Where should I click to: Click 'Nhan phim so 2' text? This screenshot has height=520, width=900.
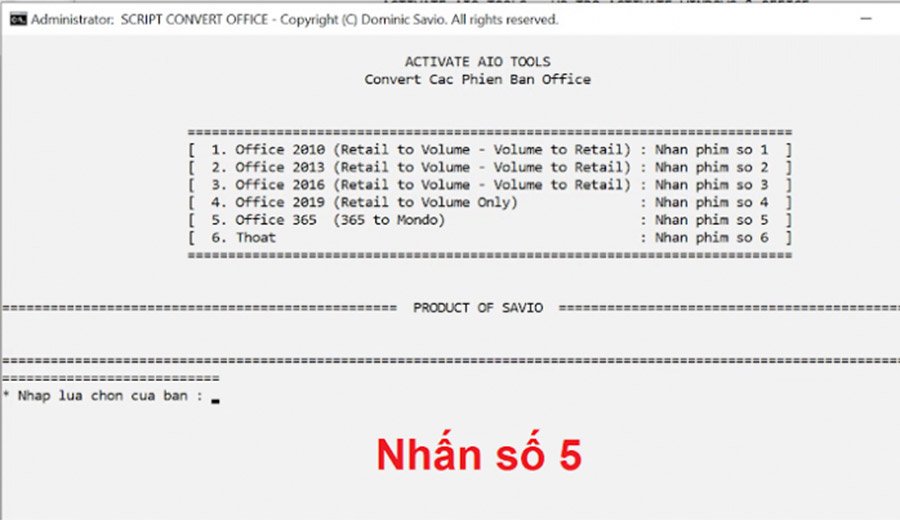(x=711, y=168)
